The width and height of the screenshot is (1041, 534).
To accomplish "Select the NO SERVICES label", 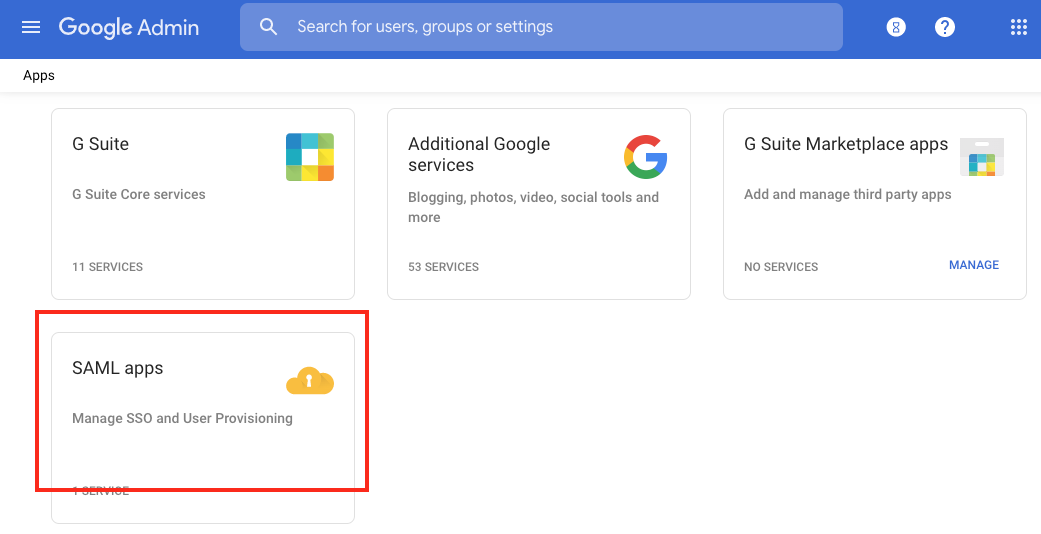I will 781,267.
